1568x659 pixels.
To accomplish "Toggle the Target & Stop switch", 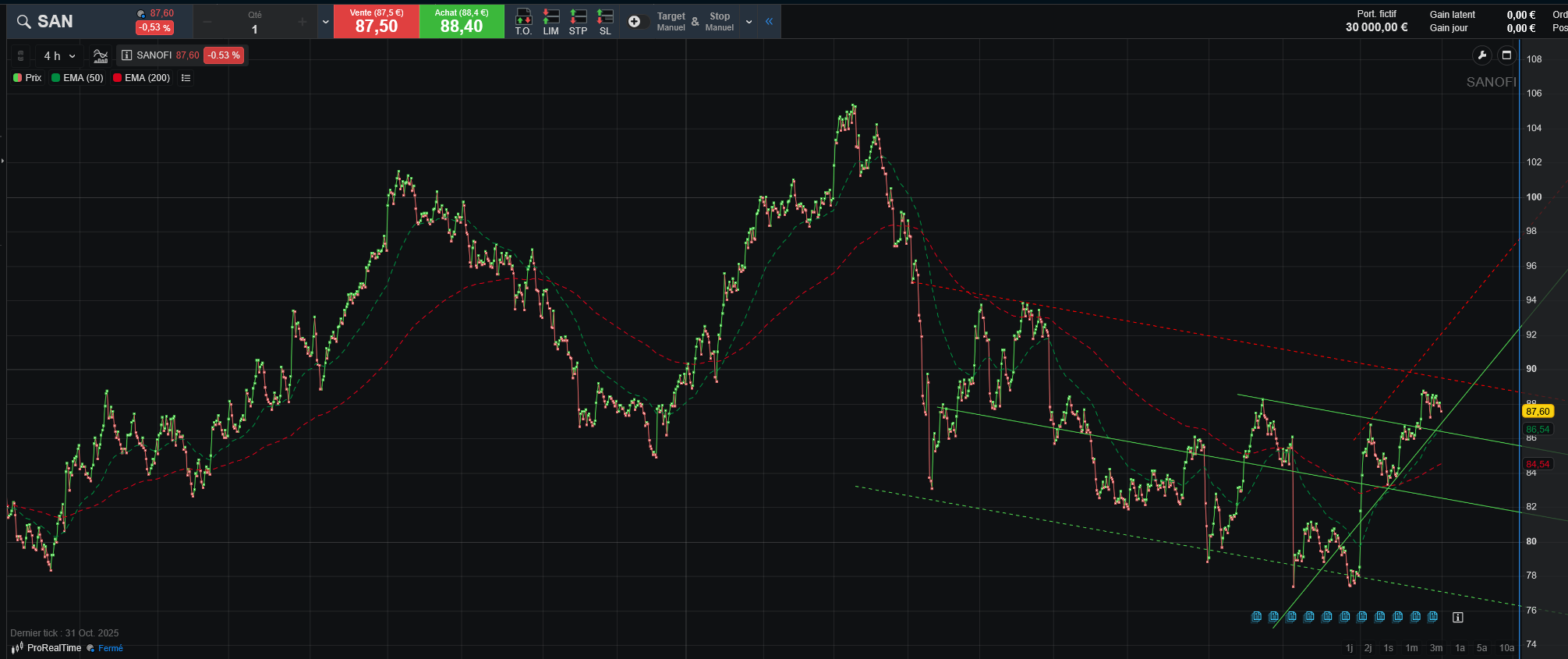I will (636, 22).
